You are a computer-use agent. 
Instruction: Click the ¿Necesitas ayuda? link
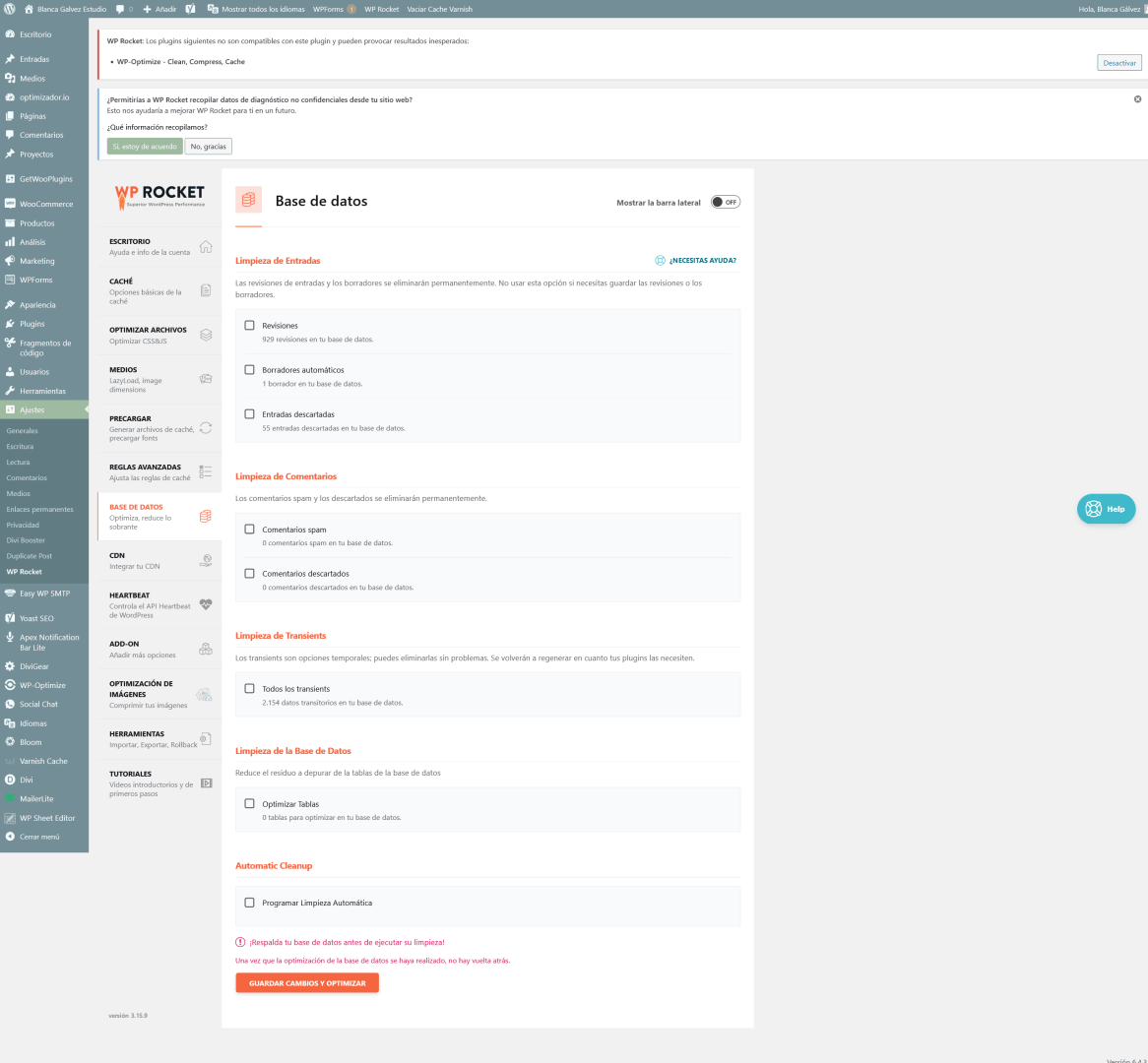695,260
